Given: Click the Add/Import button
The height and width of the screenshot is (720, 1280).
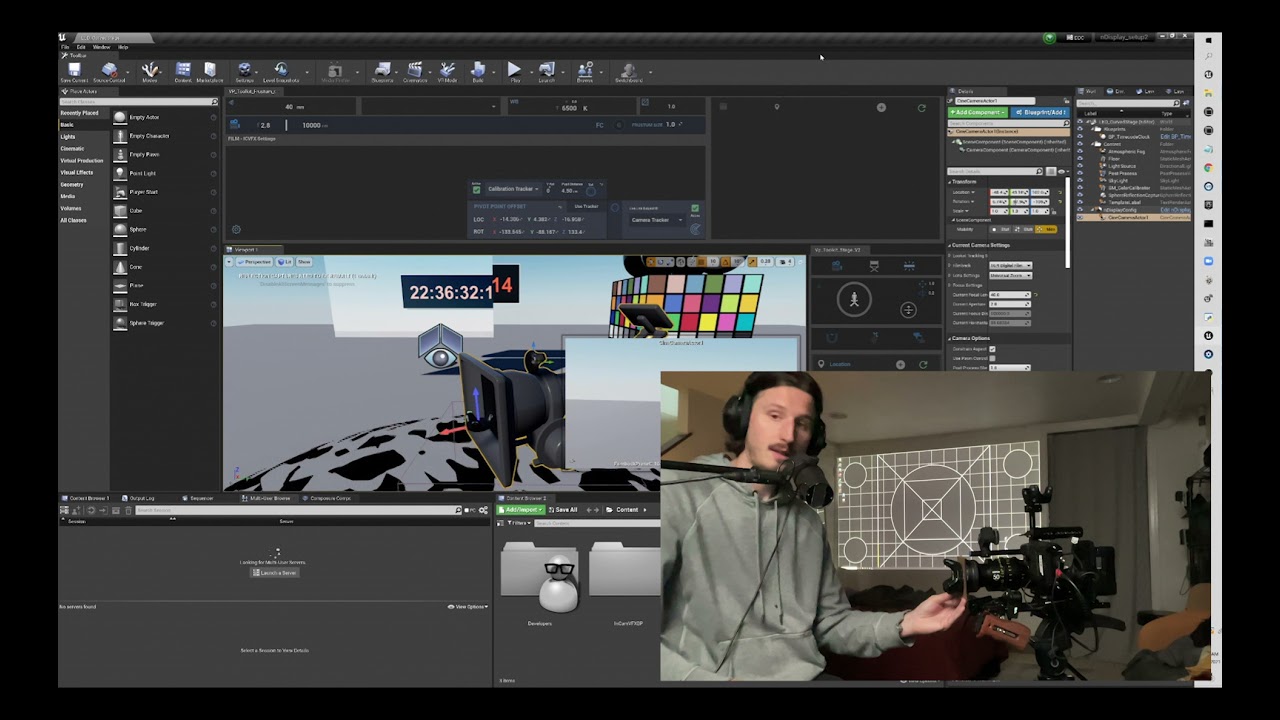Looking at the screenshot, I should [x=521, y=510].
